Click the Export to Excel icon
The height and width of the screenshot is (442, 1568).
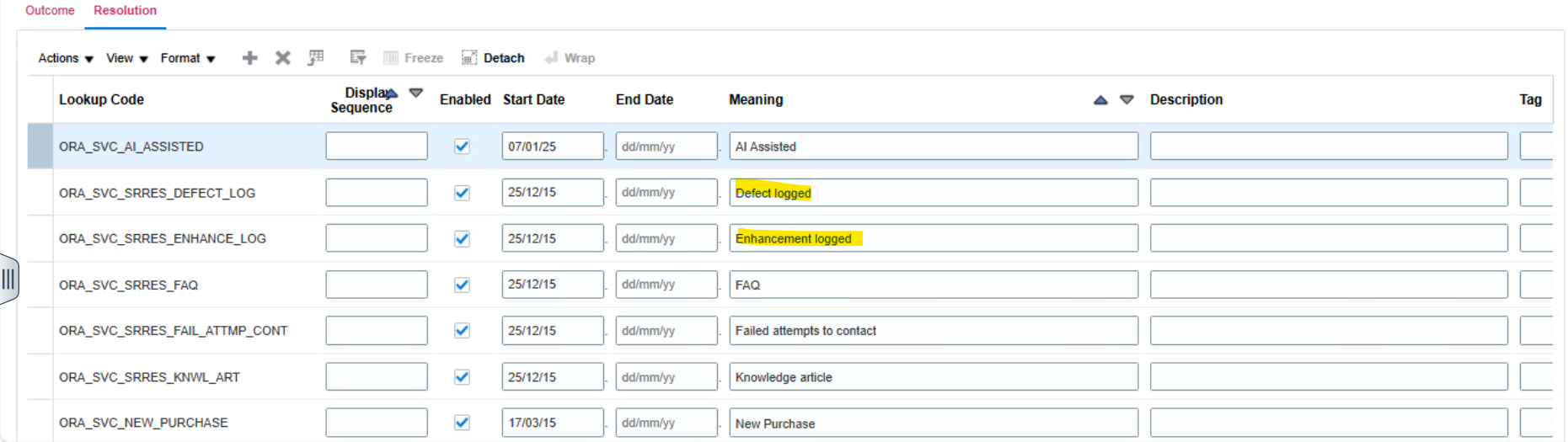coord(316,58)
